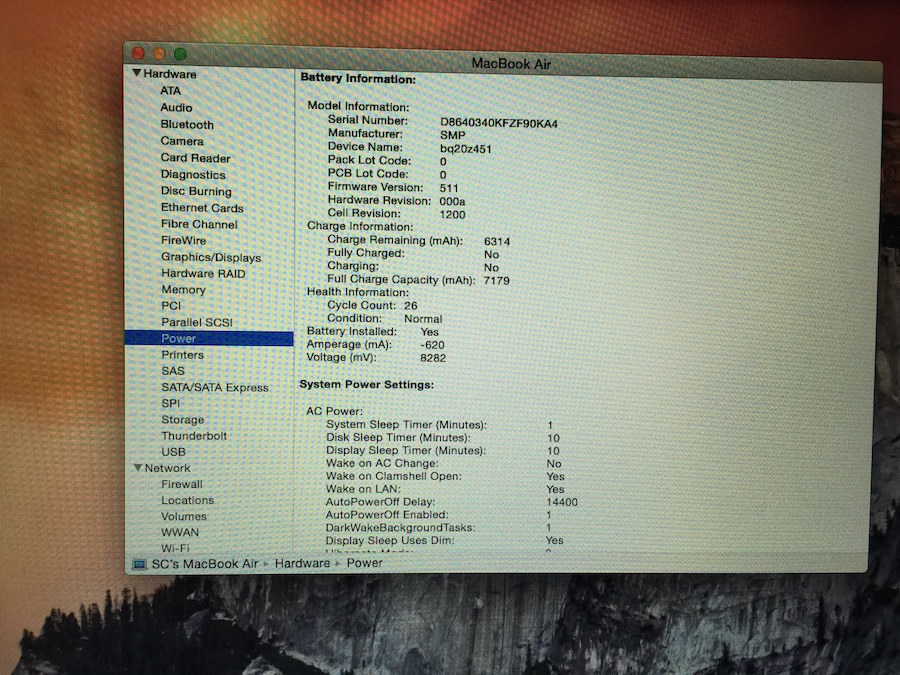Close the MacBook Air window
The image size is (900, 675).
(x=138, y=53)
